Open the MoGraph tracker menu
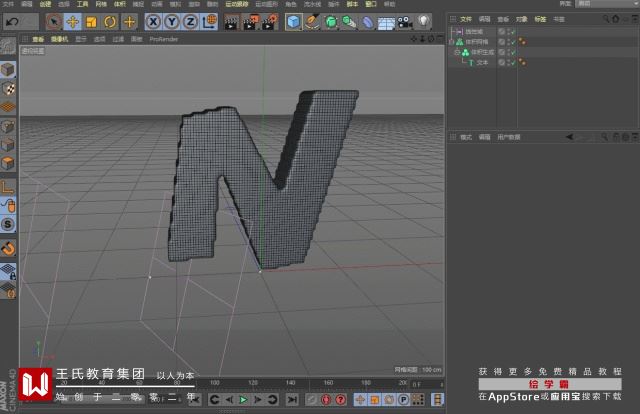This screenshot has width=640, height=414. tap(237, 4)
